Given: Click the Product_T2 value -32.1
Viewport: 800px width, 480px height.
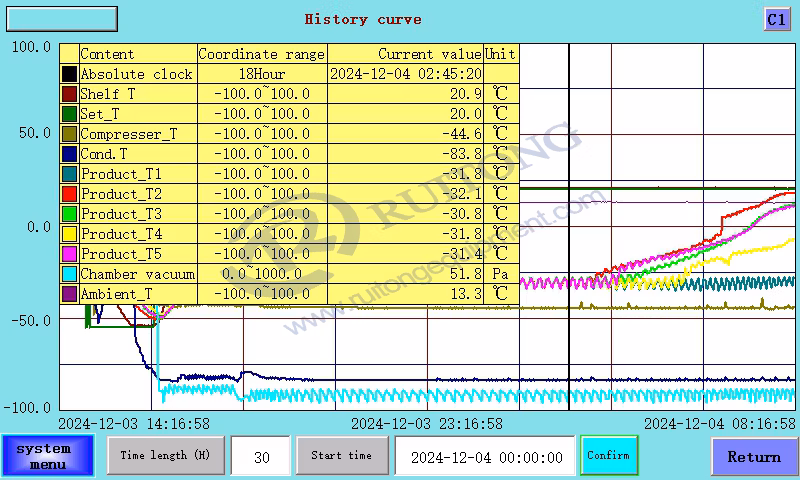Looking at the screenshot, I should (x=462, y=194).
